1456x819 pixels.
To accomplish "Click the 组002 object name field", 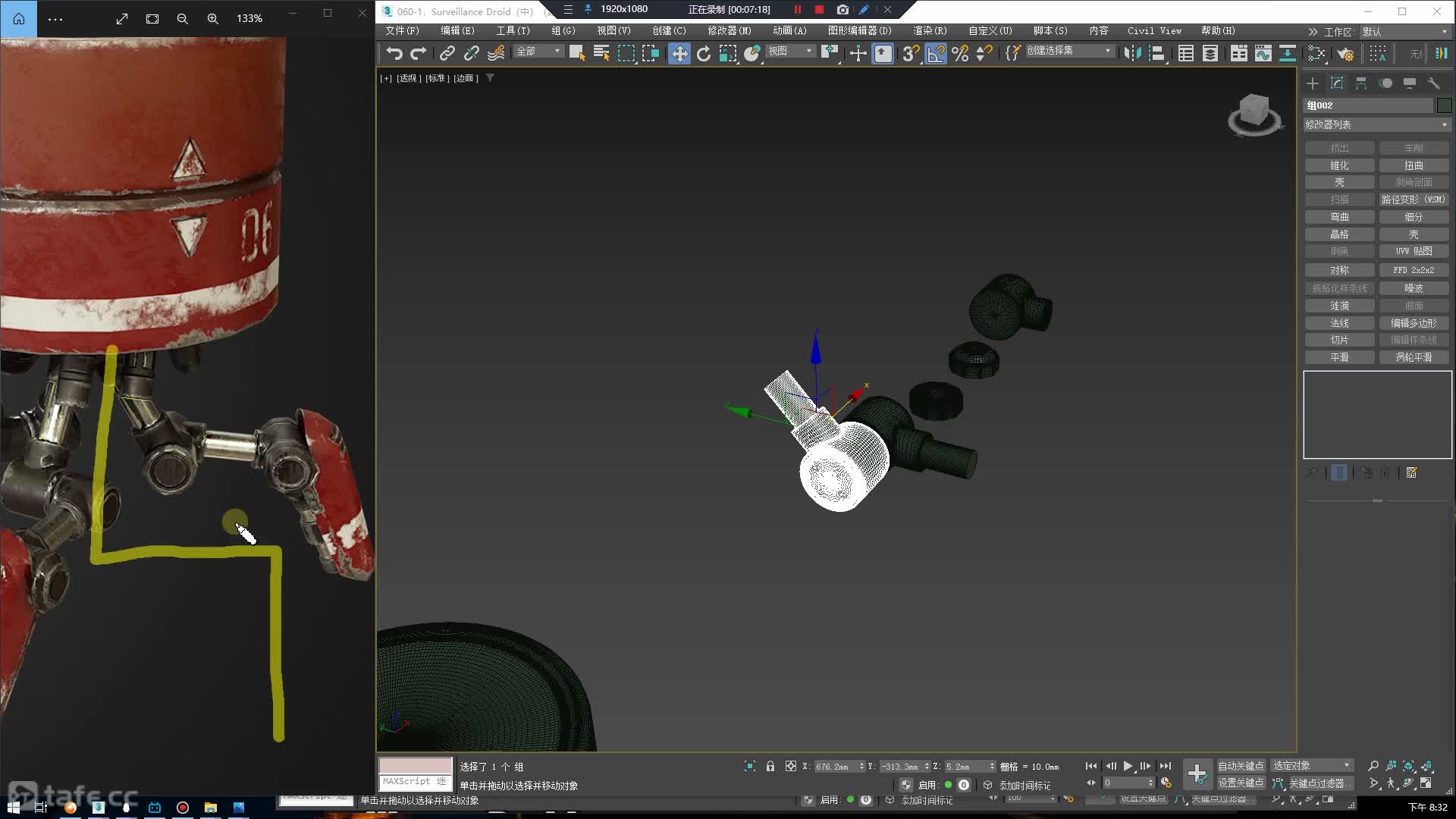I will 1368,105.
